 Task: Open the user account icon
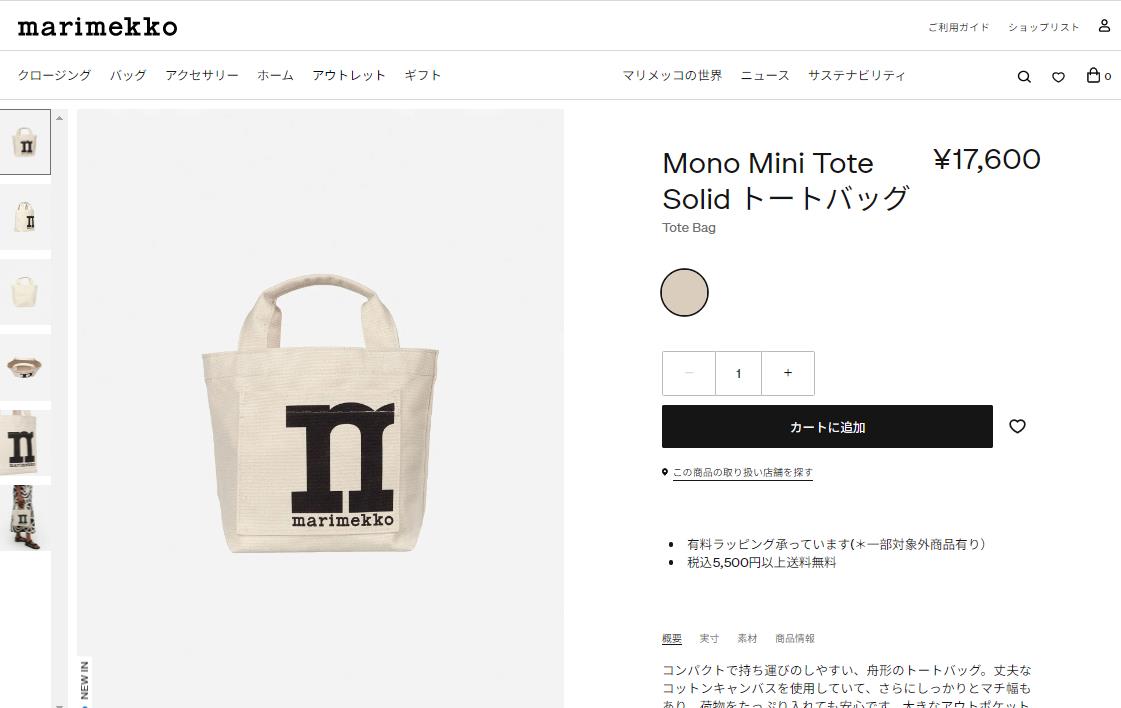click(x=1104, y=26)
